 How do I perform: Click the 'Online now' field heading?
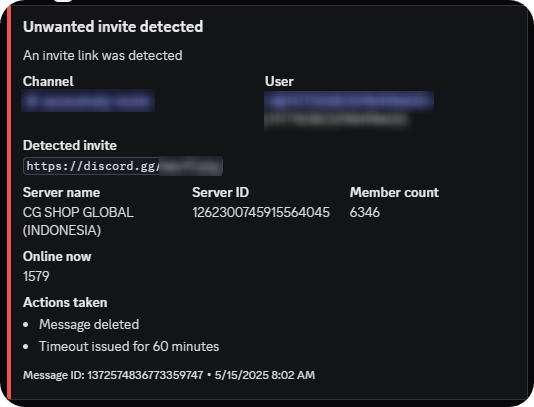57,256
